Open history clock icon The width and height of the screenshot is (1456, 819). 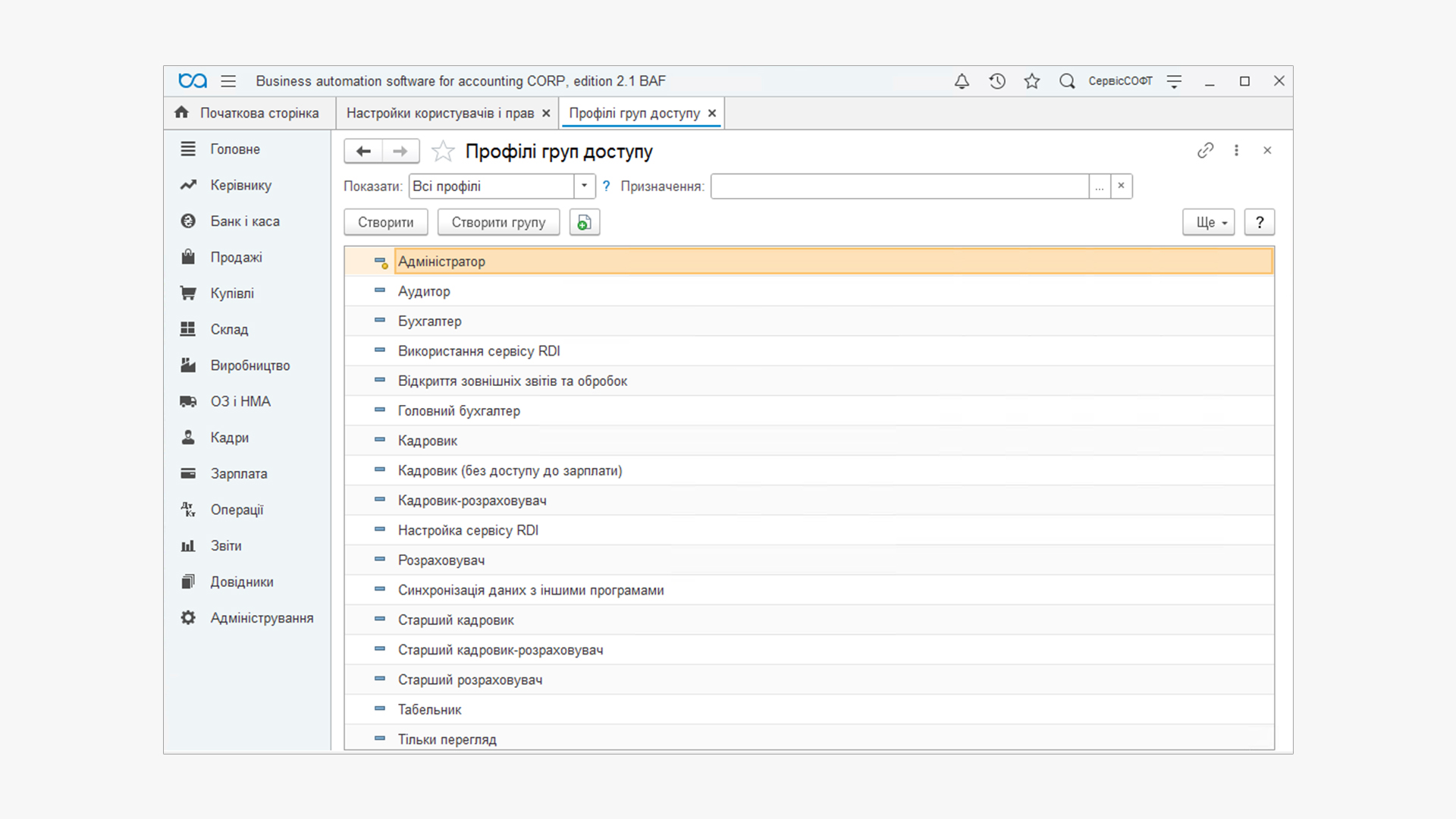(997, 81)
